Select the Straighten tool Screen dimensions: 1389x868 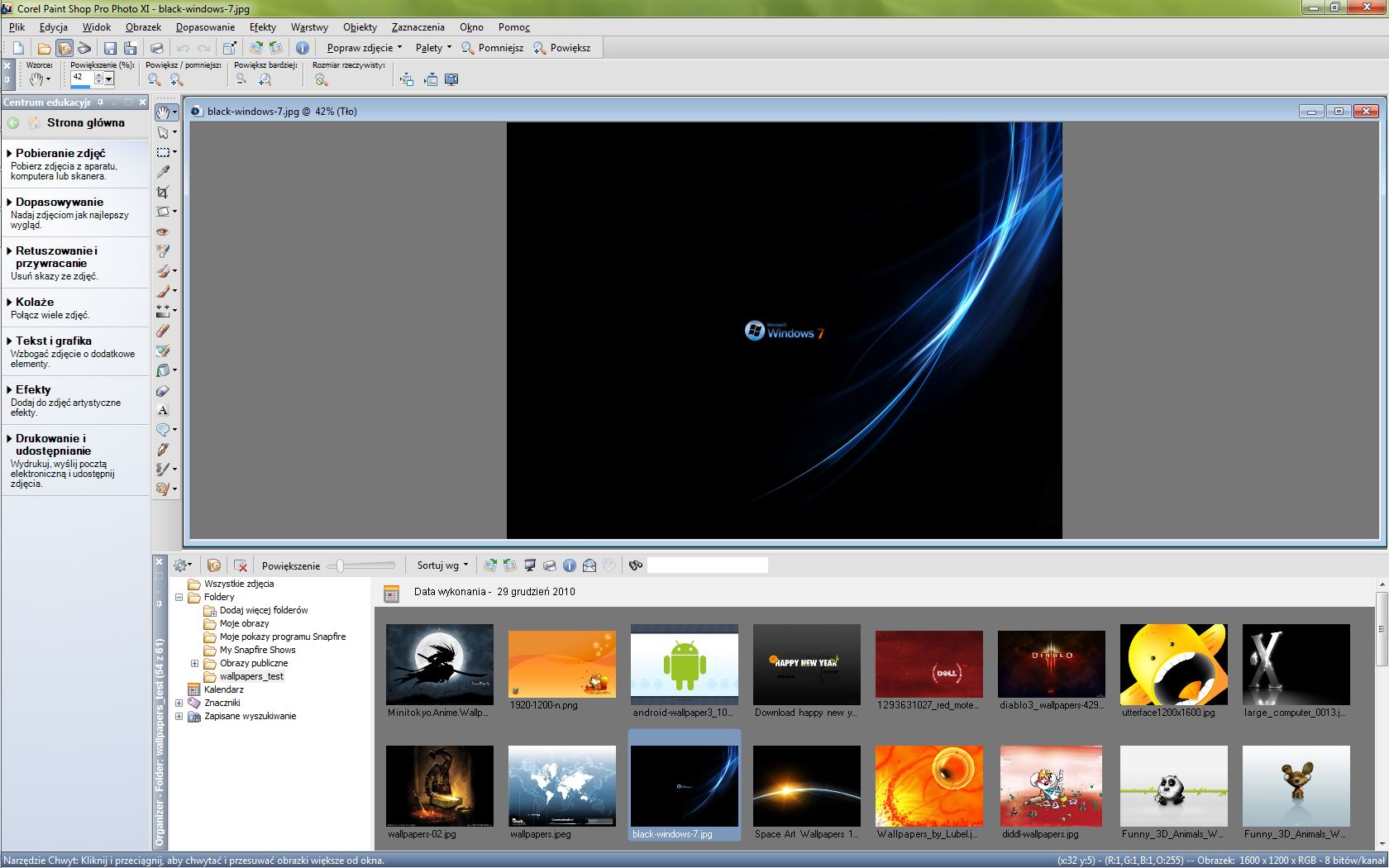point(164,212)
